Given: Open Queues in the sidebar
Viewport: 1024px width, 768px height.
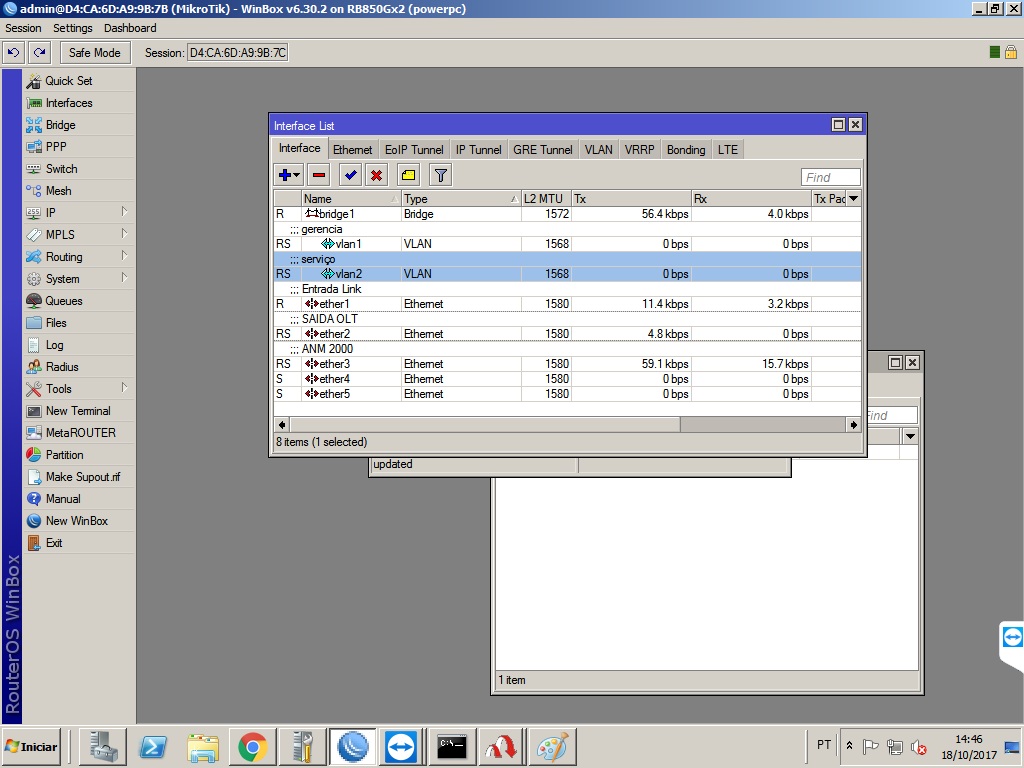Looking at the screenshot, I should [64, 301].
